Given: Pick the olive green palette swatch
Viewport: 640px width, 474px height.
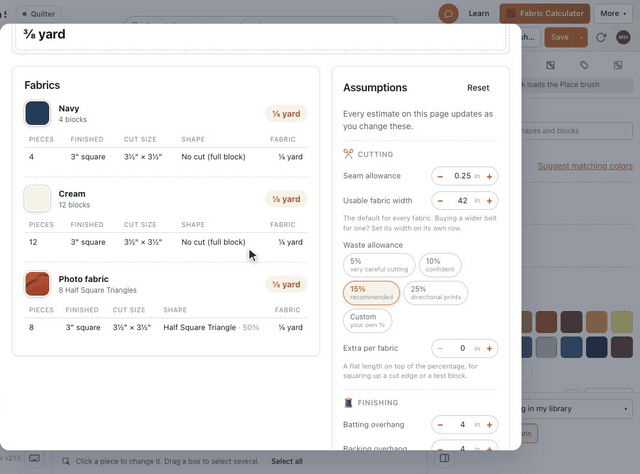Looking at the screenshot, I should point(622,322).
